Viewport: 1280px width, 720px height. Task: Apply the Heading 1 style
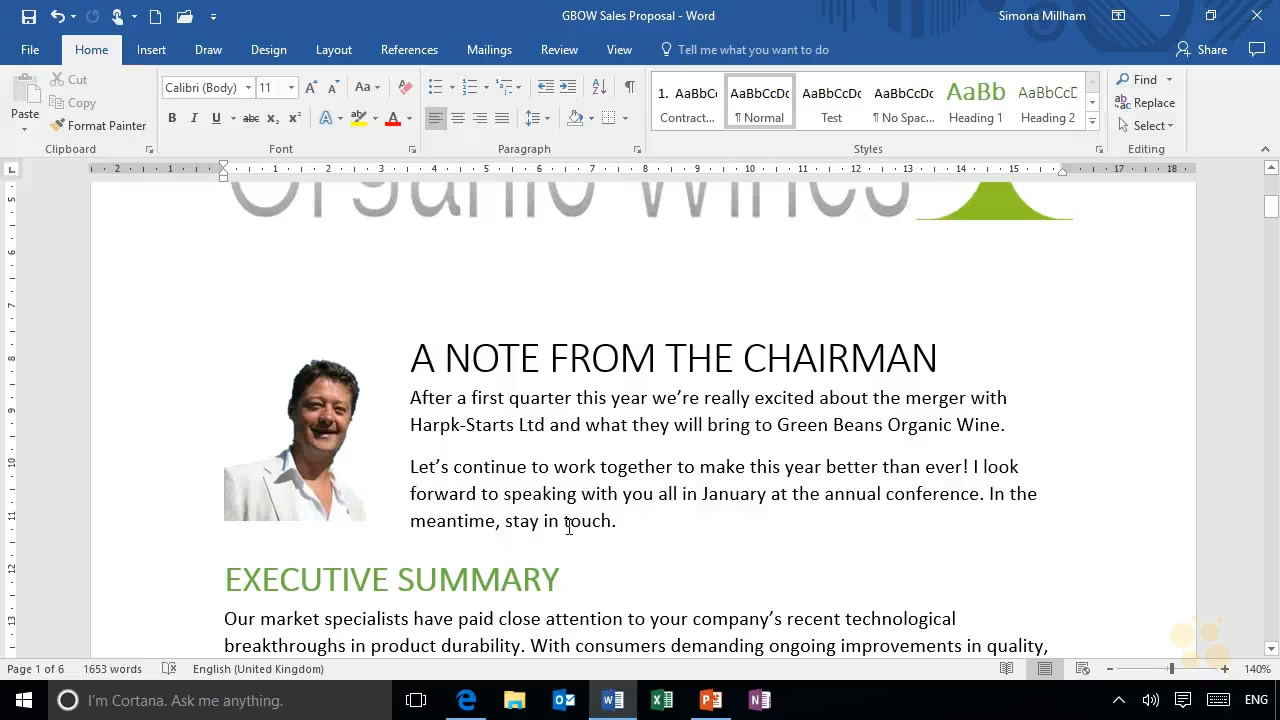975,102
